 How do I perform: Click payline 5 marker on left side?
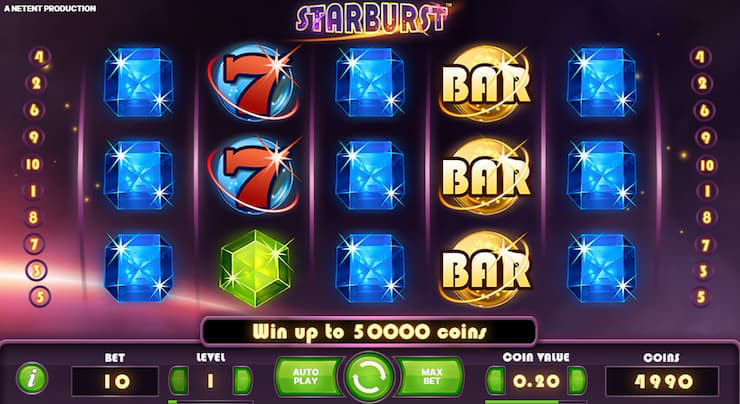(x=40, y=297)
